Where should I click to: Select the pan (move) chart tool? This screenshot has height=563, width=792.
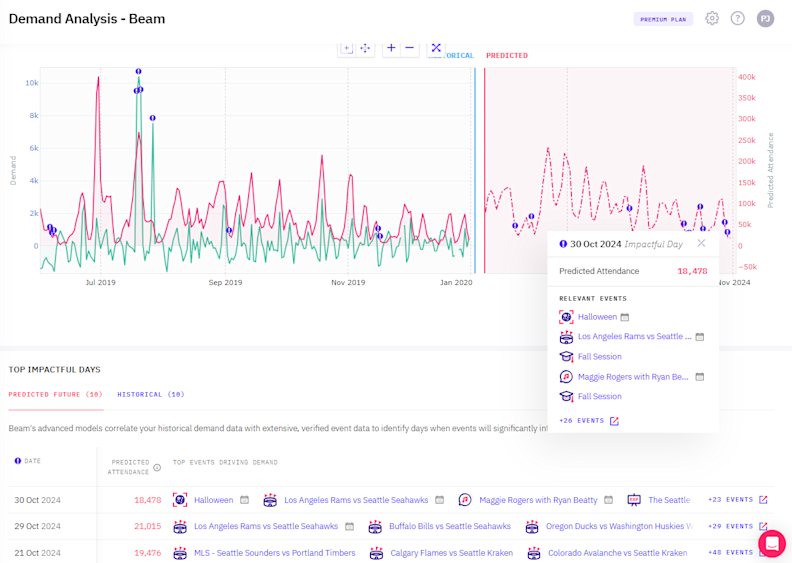click(365, 48)
